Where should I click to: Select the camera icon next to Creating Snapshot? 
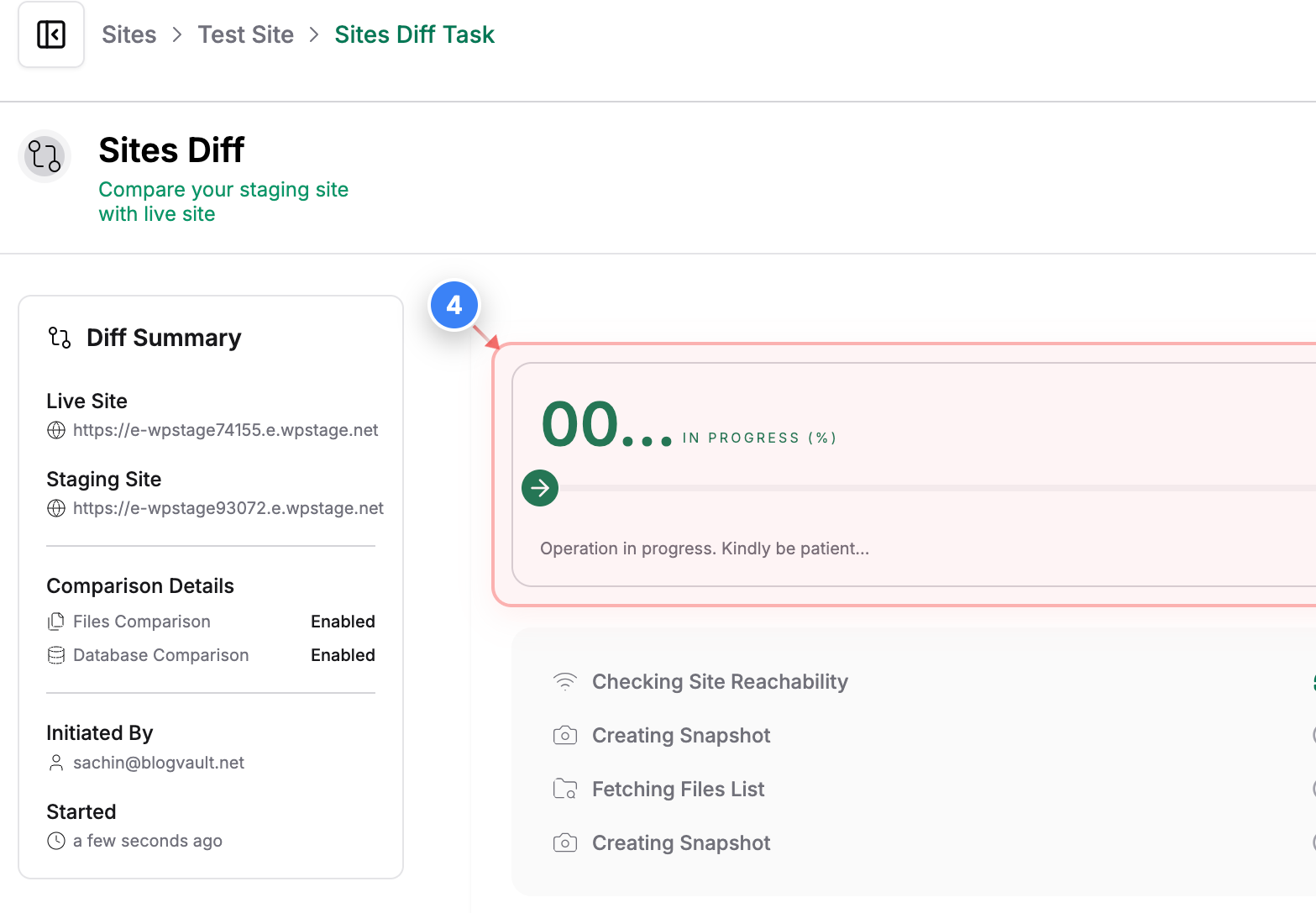tap(565, 735)
